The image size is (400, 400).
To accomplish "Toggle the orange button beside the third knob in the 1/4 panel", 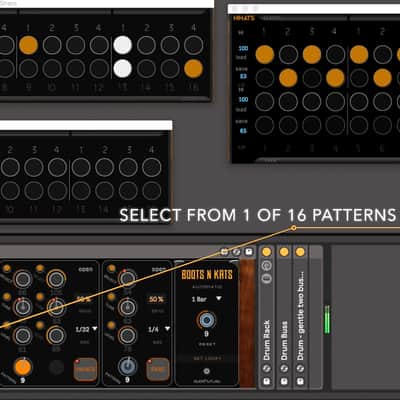I will [x=111, y=325].
